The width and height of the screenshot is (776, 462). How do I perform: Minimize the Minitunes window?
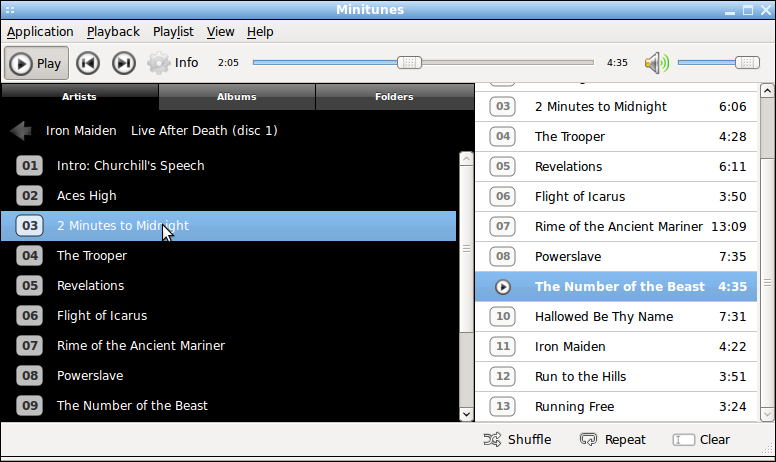point(730,11)
